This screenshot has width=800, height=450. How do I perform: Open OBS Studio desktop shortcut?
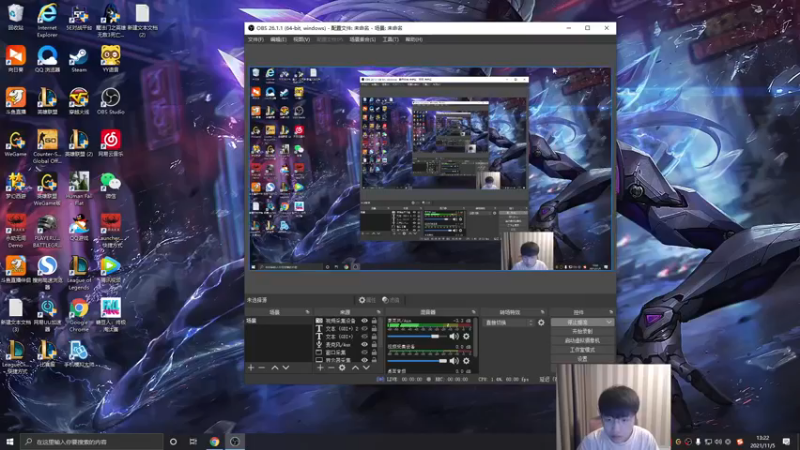pos(110,102)
